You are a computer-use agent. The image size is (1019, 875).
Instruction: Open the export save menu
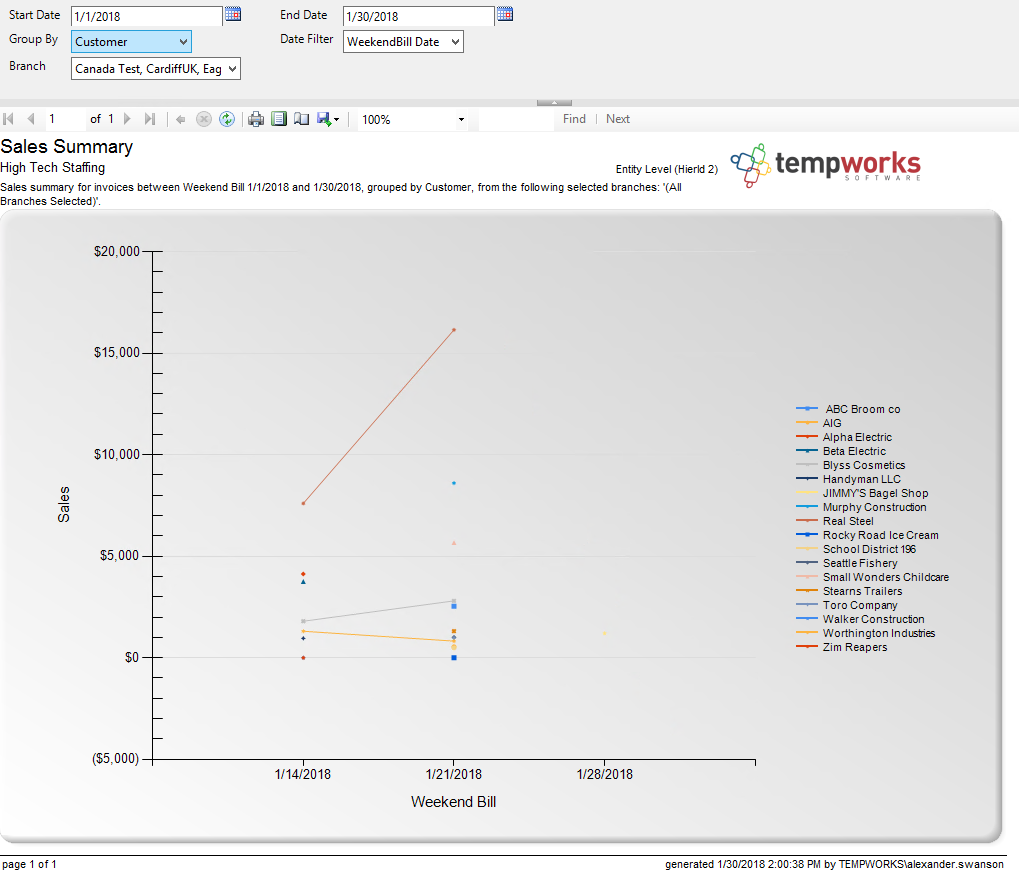pyautogui.click(x=328, y=119)
